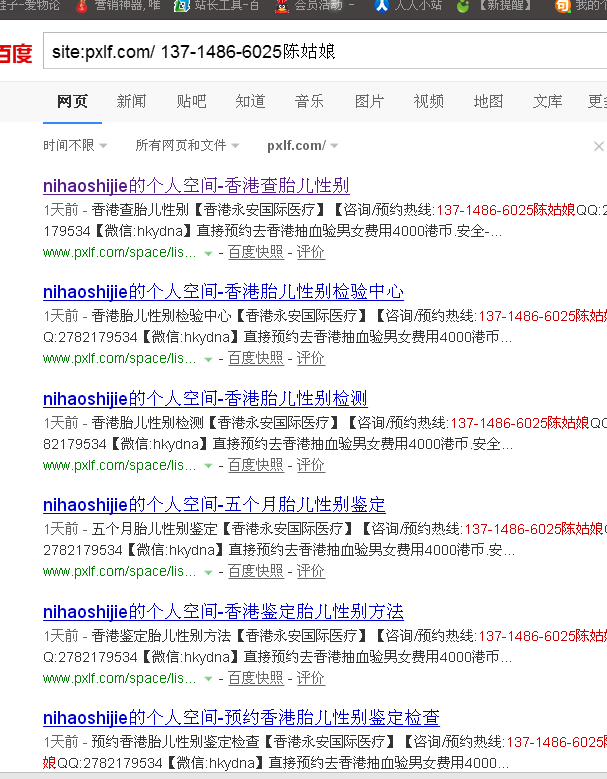This screenshot has width=607, height=779.
Task: Switch to the 新闻 tab
Action: point(131,101)
